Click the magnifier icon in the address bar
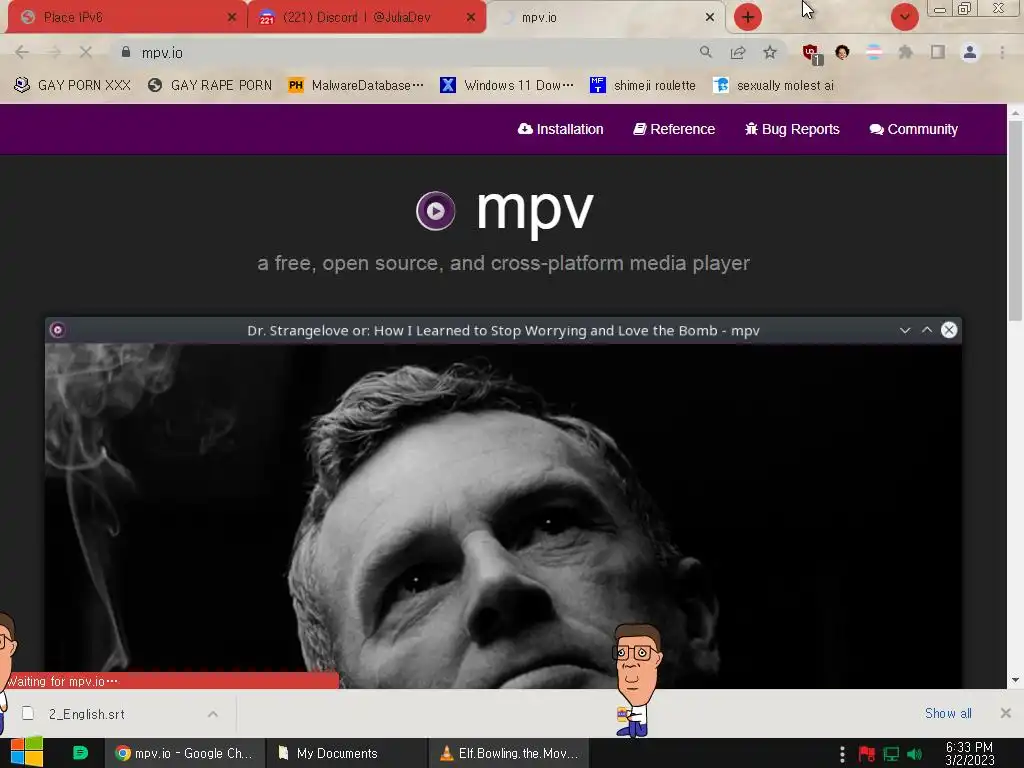Image resolution: width=1024 pixels, height=768 pixels. tap(705, 52)
